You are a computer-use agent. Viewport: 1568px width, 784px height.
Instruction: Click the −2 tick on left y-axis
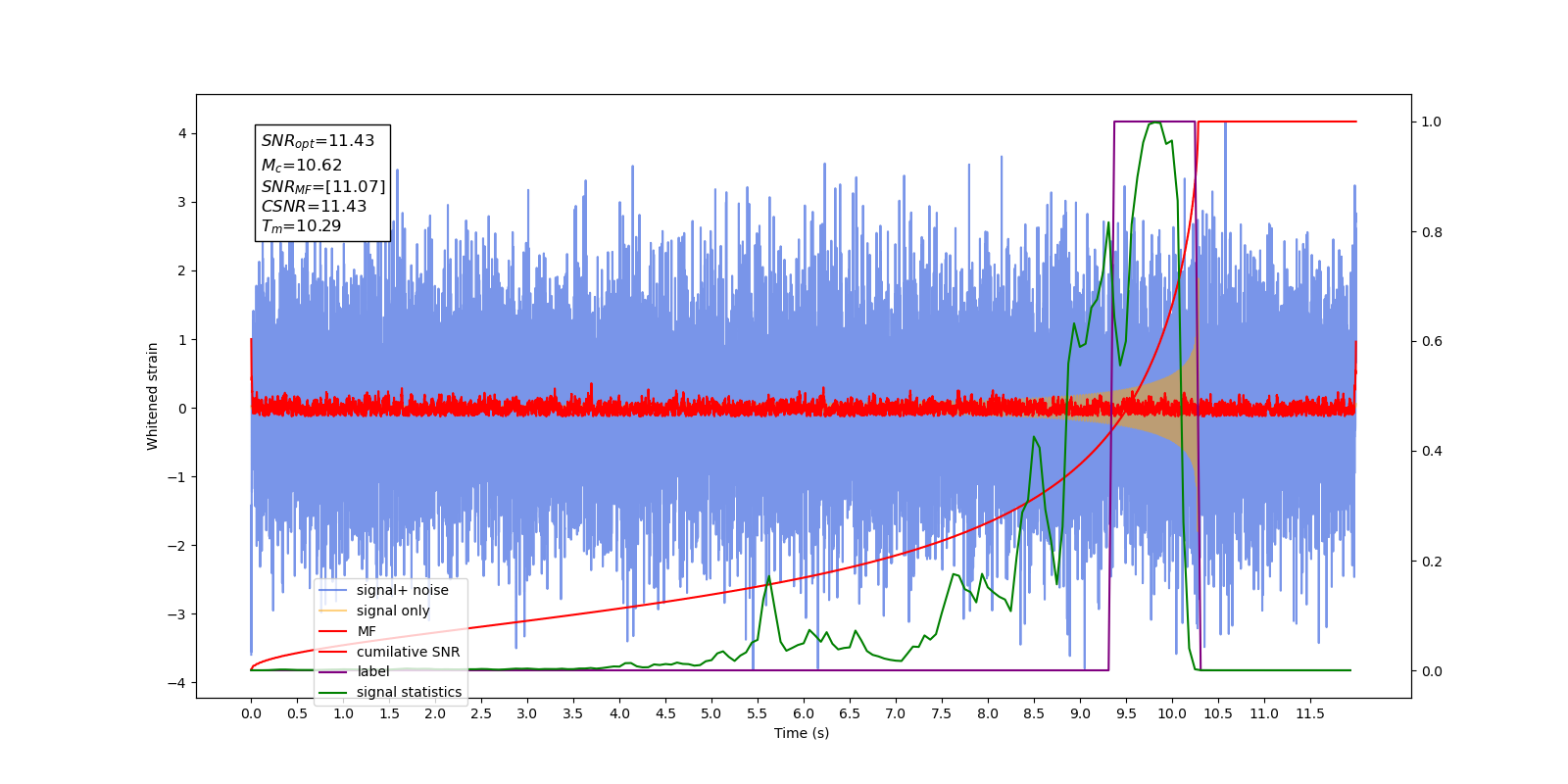pos(176,546)
